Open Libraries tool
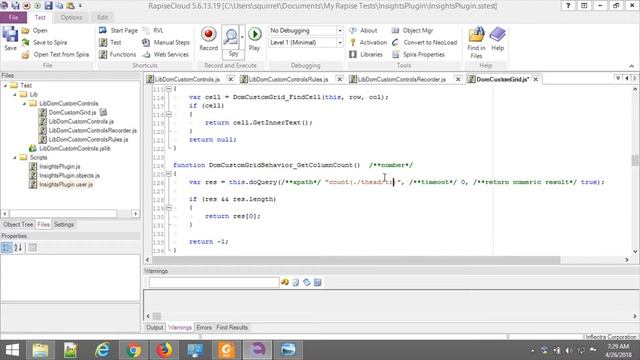Screen dimensions: 640x360 pyautogui.click(x=366, y=54)
